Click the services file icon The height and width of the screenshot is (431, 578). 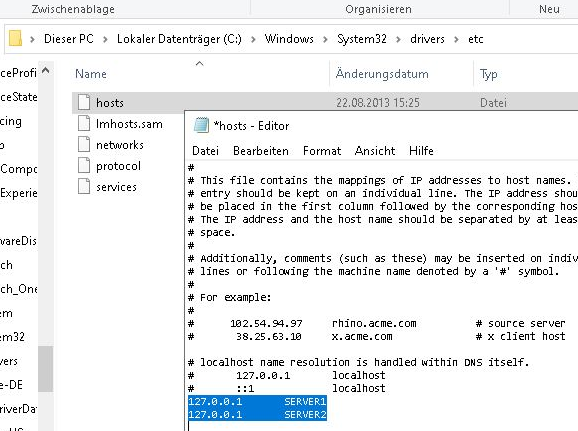[x=84, y=186]
